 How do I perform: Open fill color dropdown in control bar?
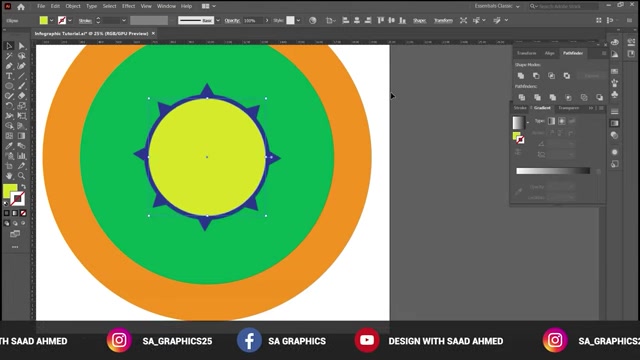52,20
